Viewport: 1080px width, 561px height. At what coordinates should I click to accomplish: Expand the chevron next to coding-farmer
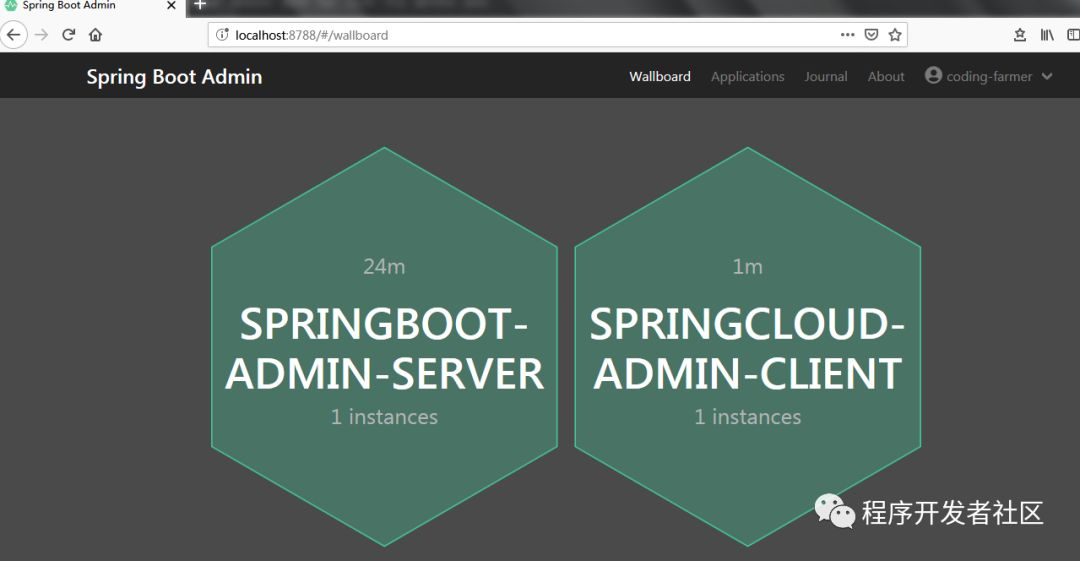click(x=1047, y=76)
